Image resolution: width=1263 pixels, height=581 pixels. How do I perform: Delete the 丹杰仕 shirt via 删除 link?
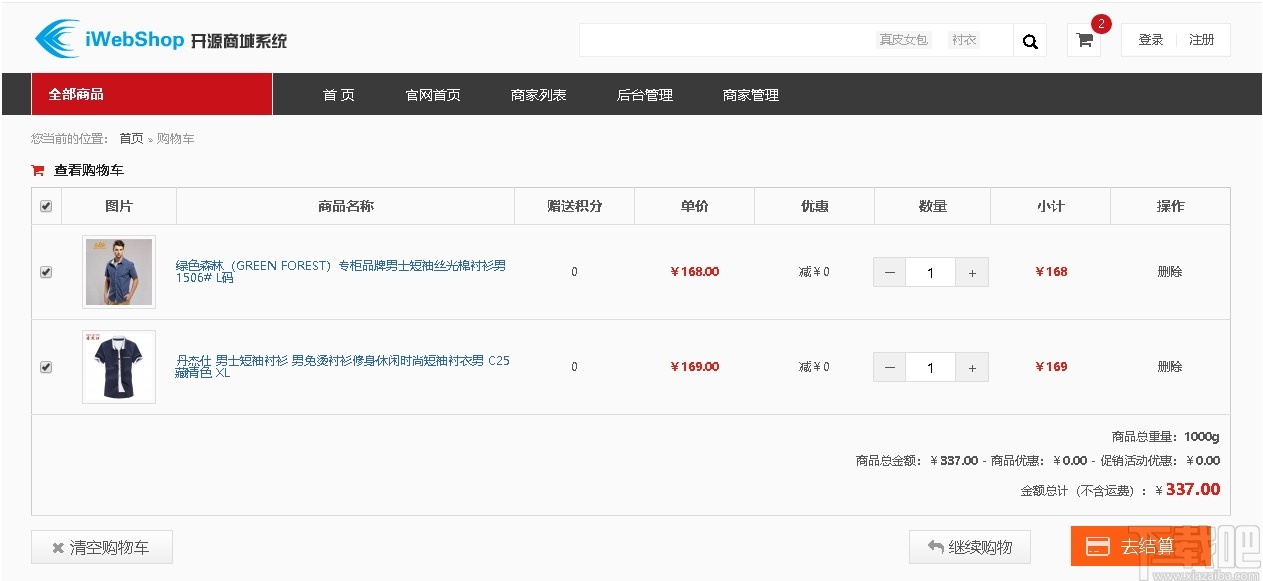[x=1169, y=366]
